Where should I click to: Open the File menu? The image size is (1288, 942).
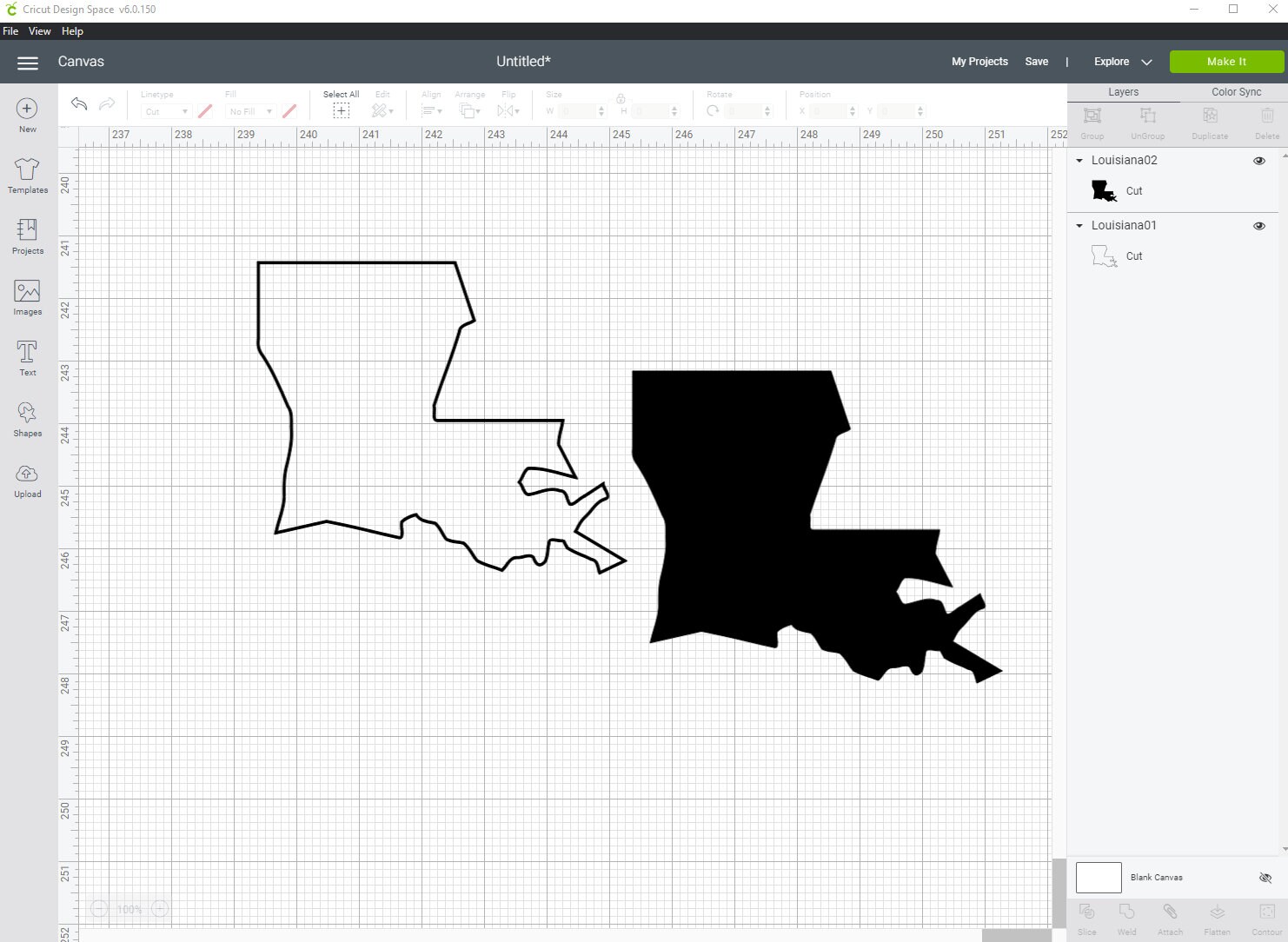click(x=10, y=30)
